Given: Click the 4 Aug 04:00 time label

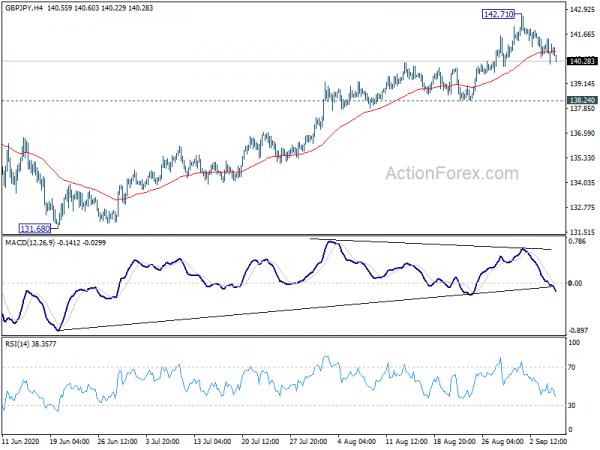Looking at the screenshot, I should pyautogui.click(x=357, y=441).
